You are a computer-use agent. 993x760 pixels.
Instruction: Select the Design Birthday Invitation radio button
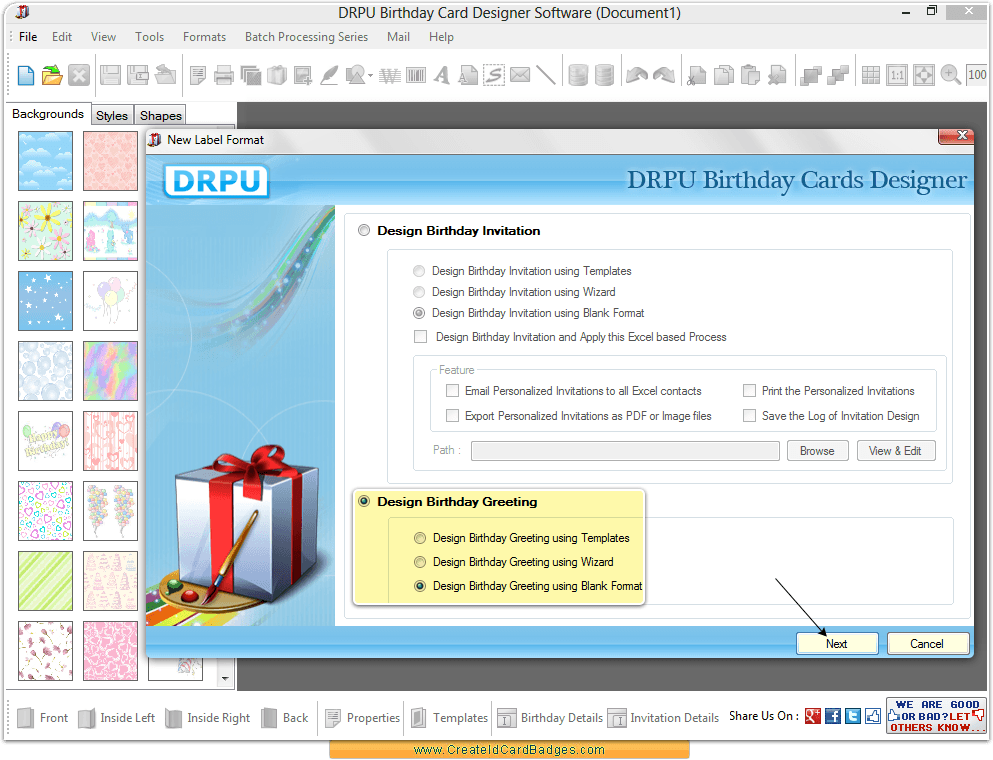364,231
